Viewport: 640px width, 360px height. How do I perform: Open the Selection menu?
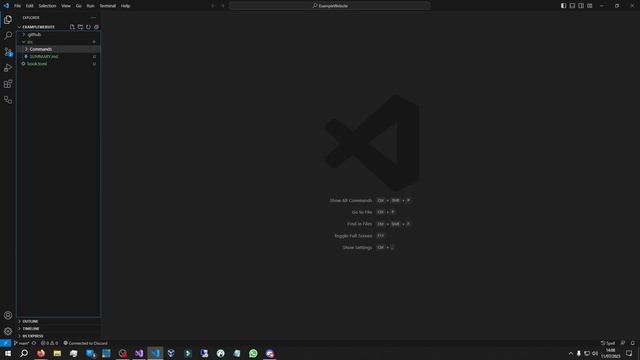click(x=47, y=6)
